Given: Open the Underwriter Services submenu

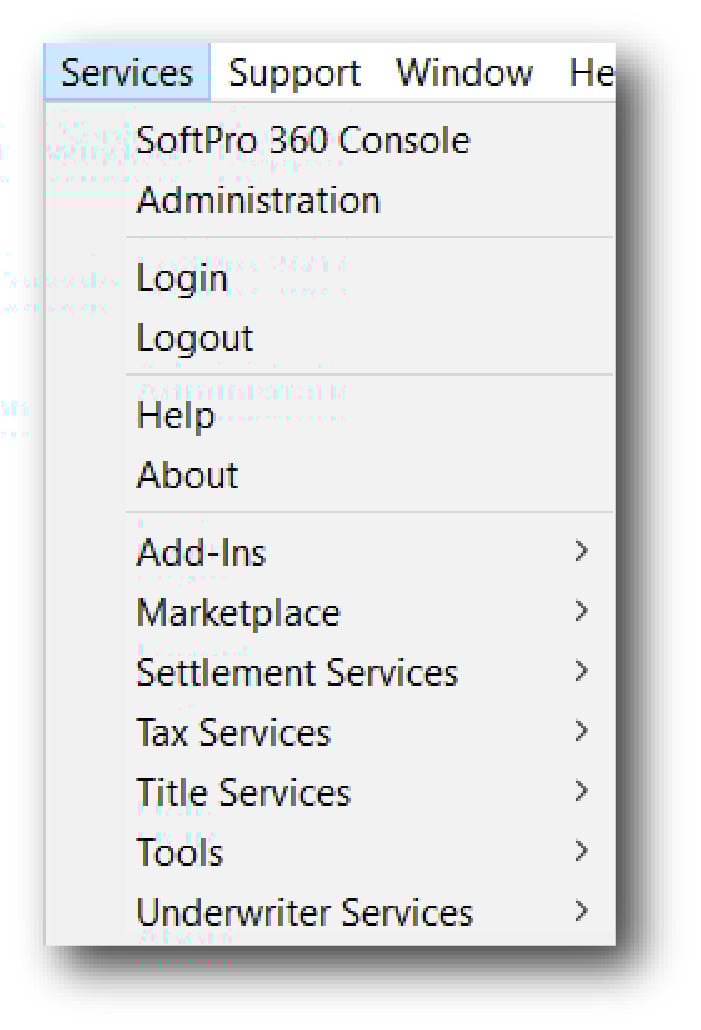Looking at the screenshot, I should tap(303, 912).
